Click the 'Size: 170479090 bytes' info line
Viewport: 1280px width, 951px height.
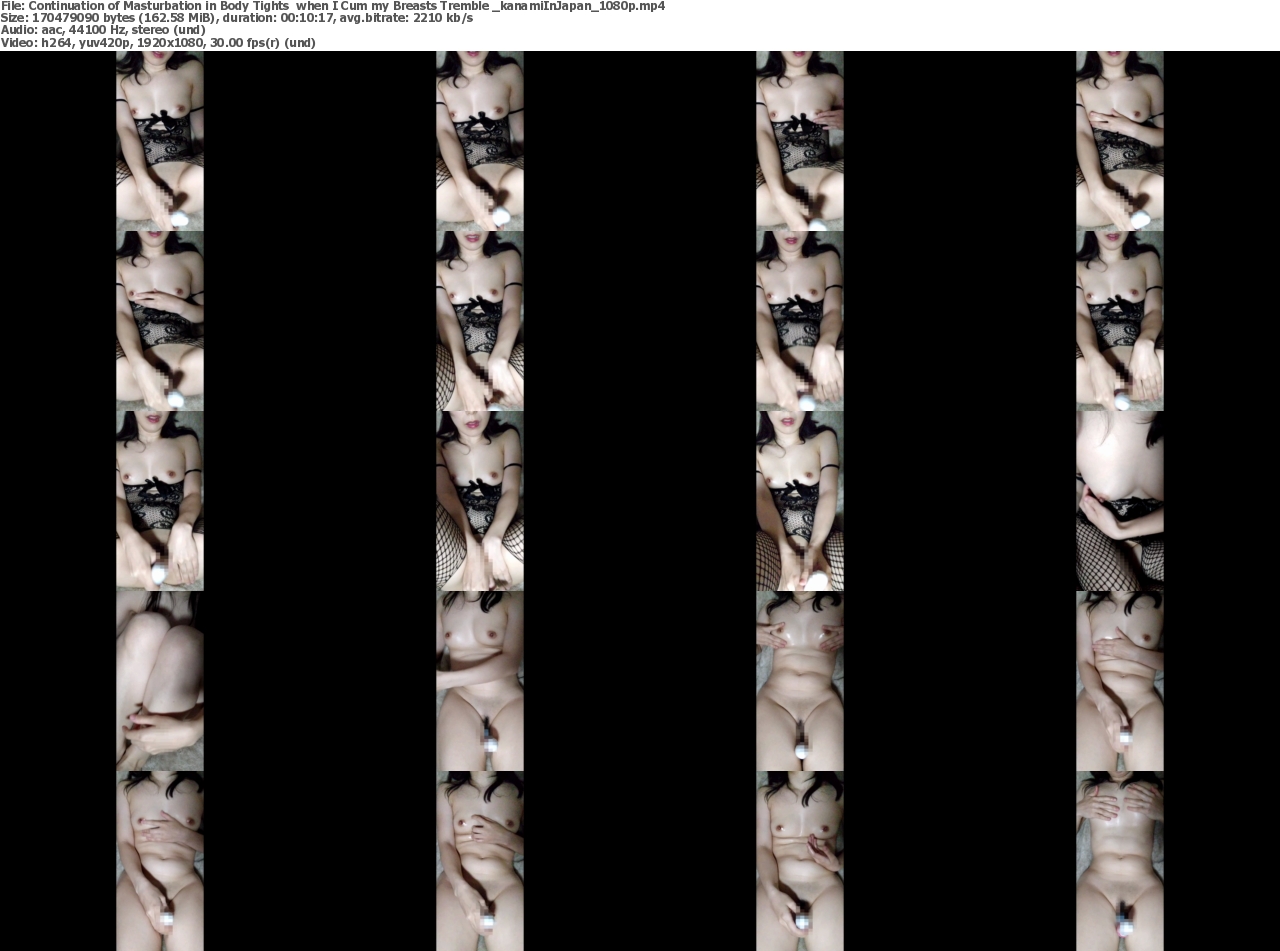(x=237, y=18)
